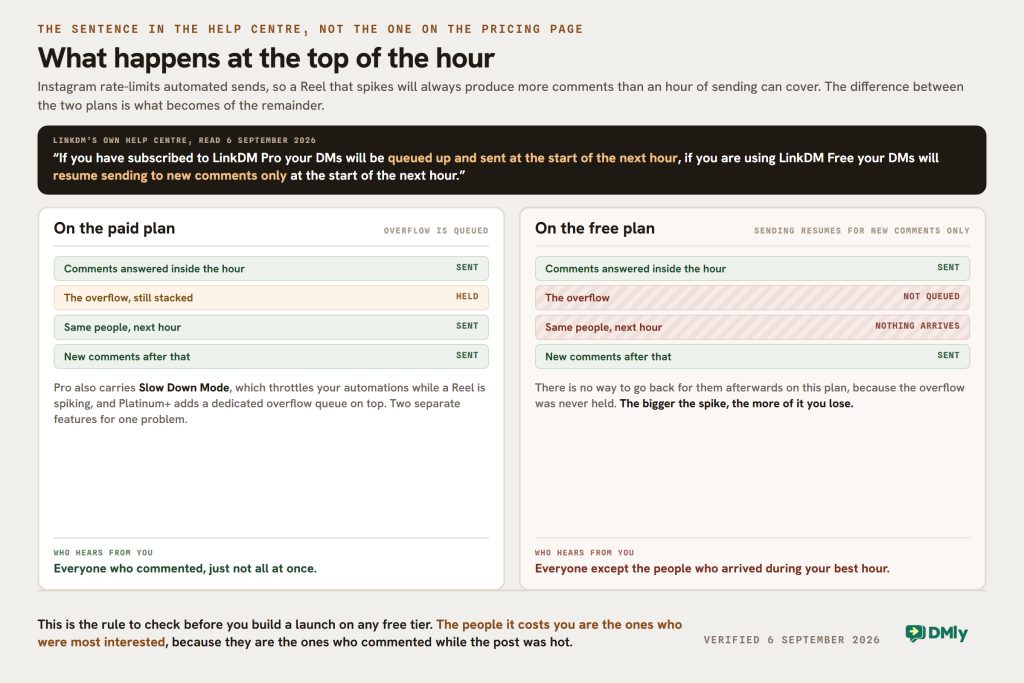
Task: Click the 'On the paid plan' heading
Action: pyautogui.click(x=114, y=229)
